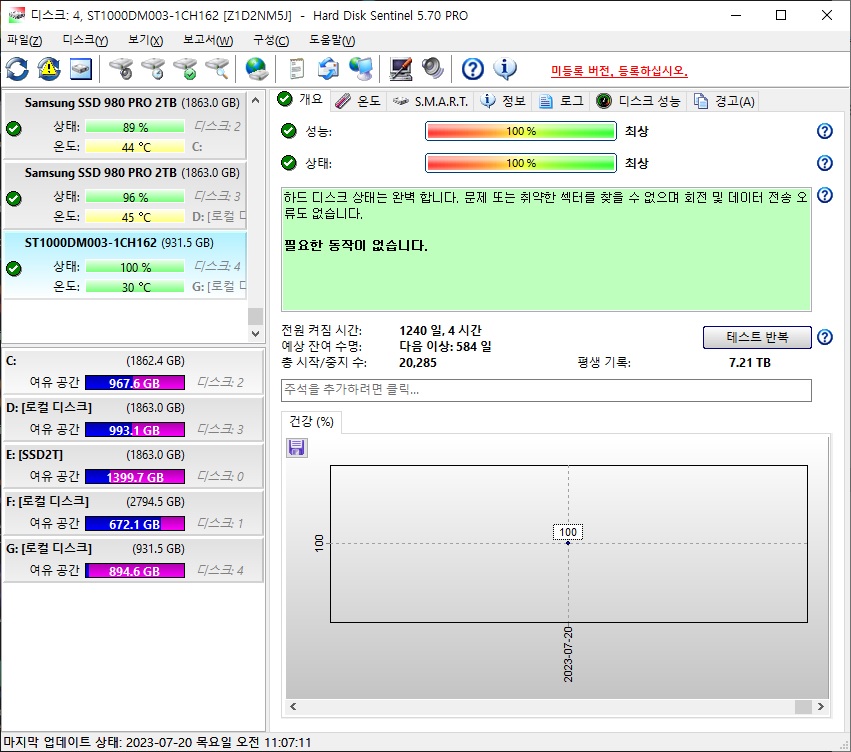Viewport: 851px width, 752px height.
Task: Click the help icon next to 테스트 반복
Action: [x=824, y=337]
